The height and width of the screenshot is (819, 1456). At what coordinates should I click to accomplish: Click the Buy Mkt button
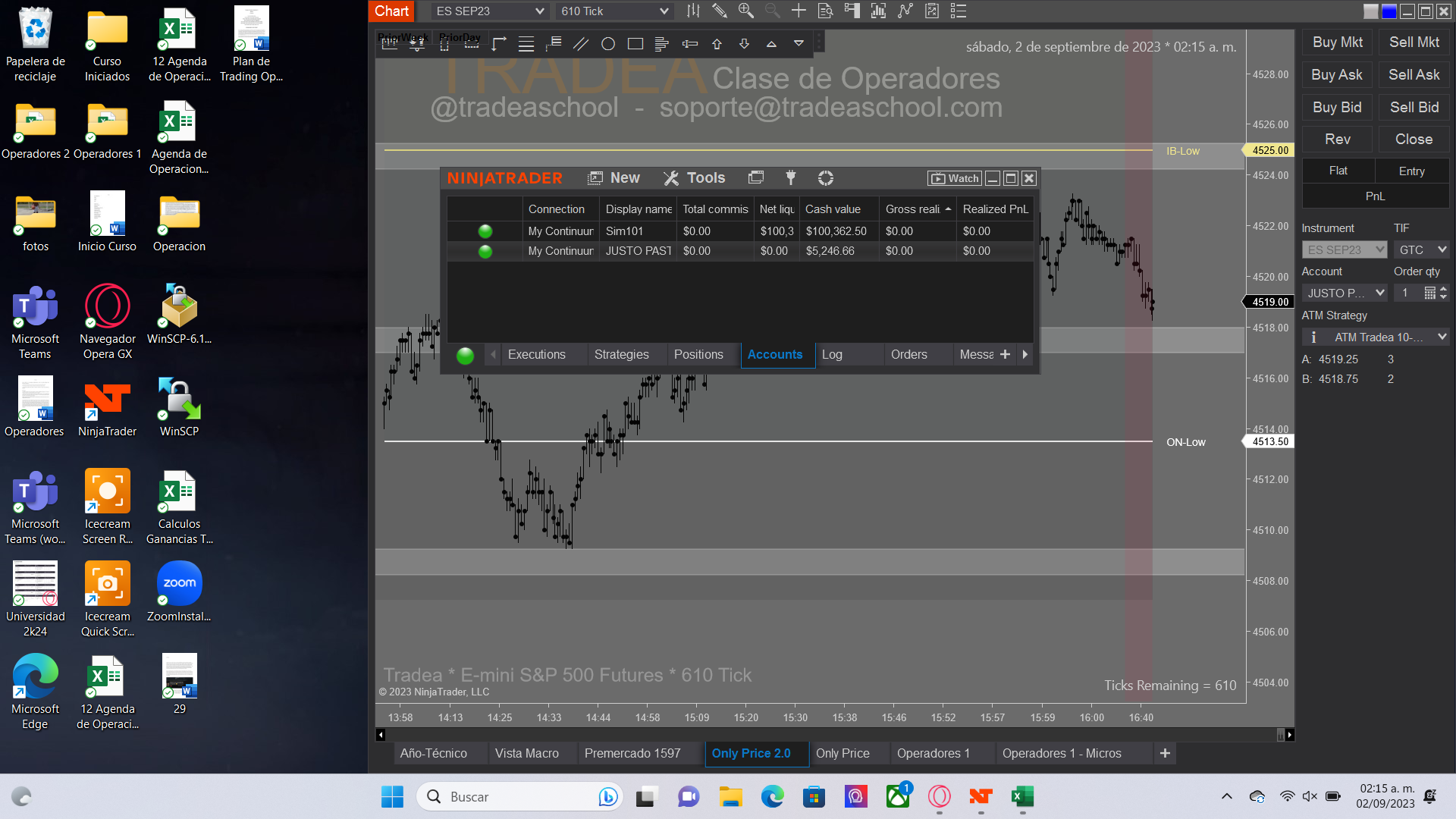point(1337,42)
